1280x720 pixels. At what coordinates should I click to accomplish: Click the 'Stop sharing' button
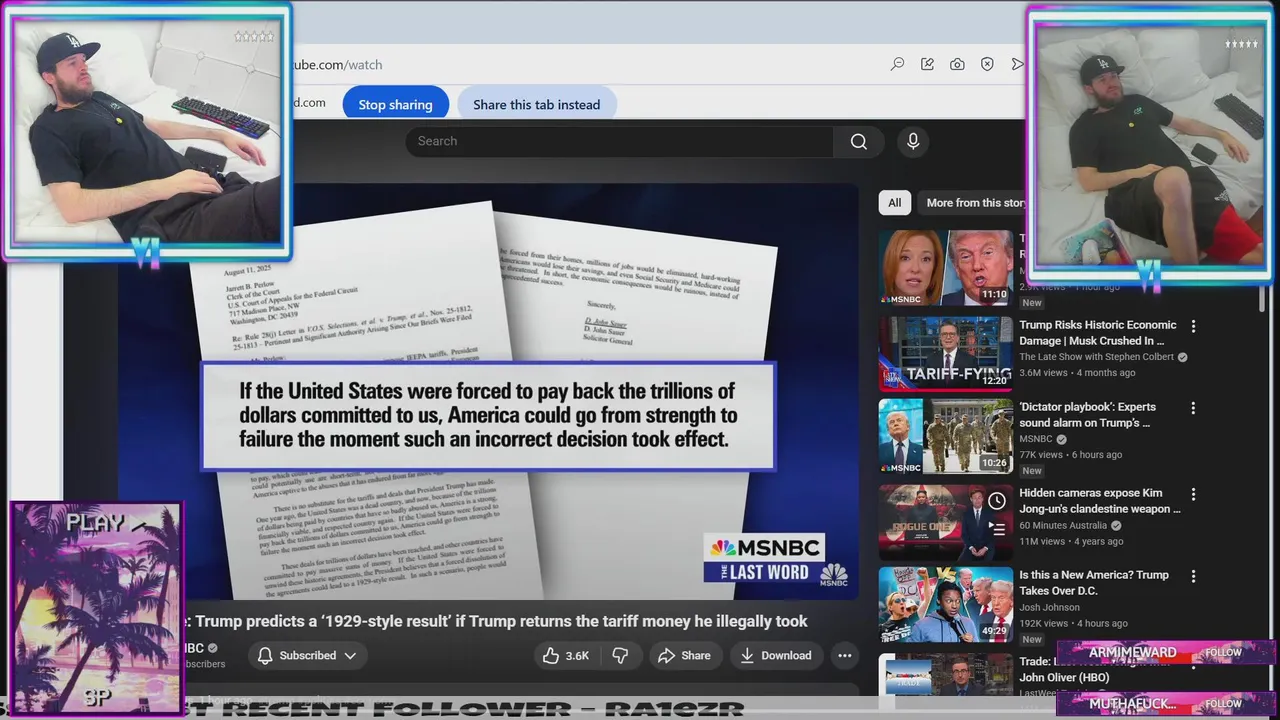395,104
